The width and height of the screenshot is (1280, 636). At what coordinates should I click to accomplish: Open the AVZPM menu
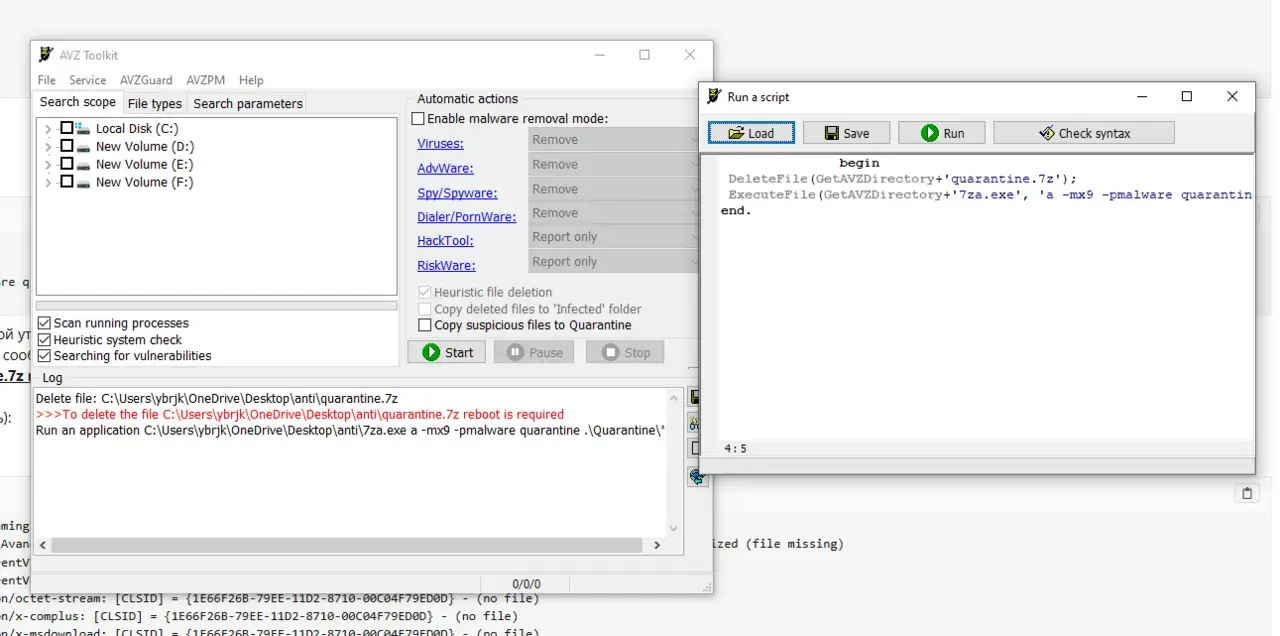(205, 80)
